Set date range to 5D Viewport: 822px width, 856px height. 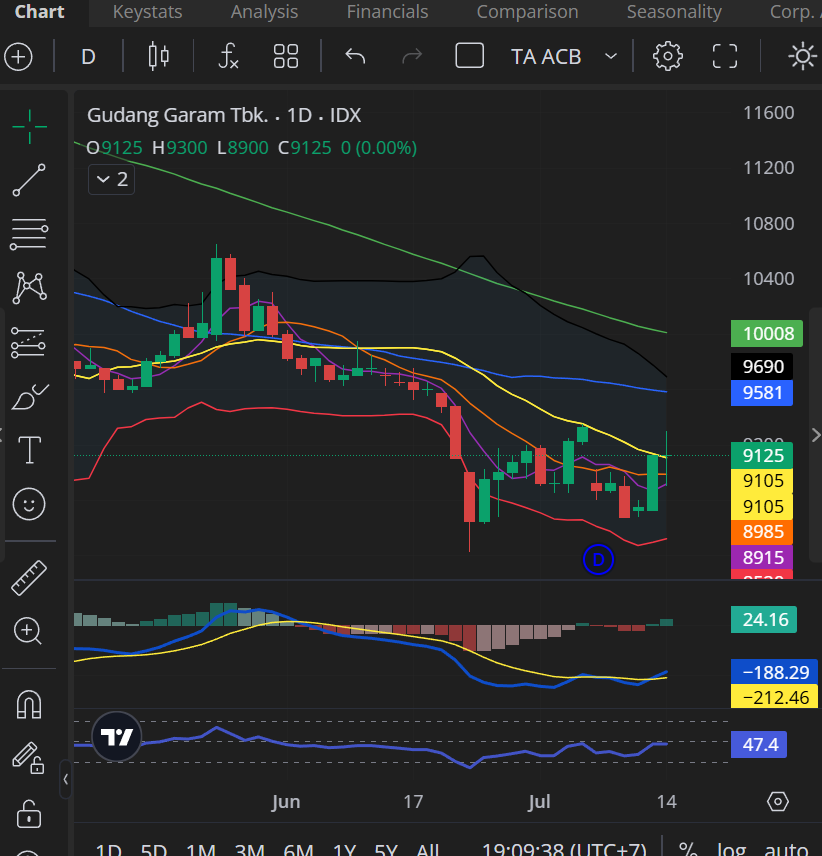[x=153, y=849]
